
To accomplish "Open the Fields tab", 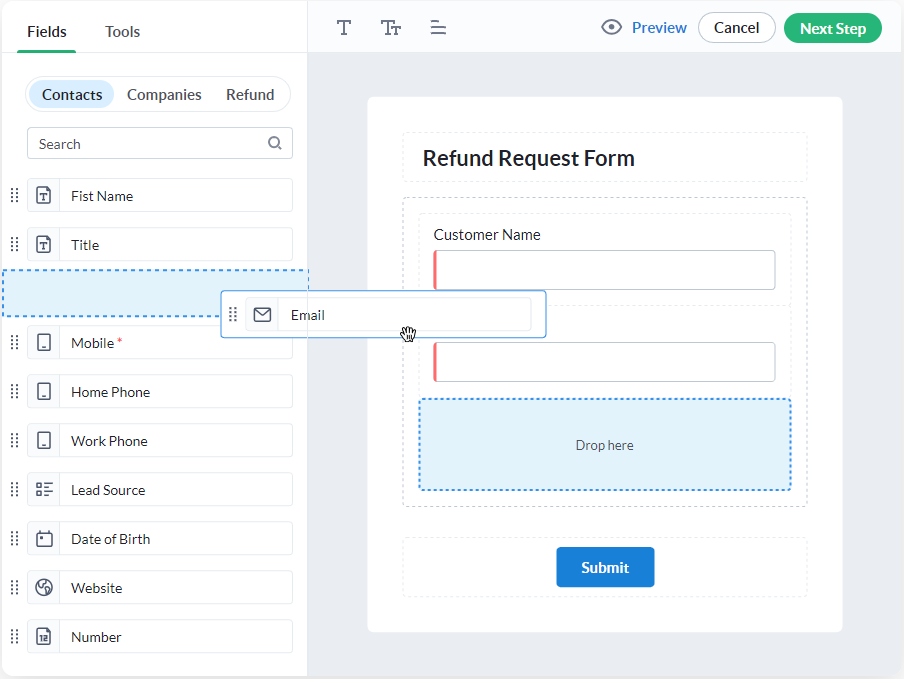I will point(47,32).
